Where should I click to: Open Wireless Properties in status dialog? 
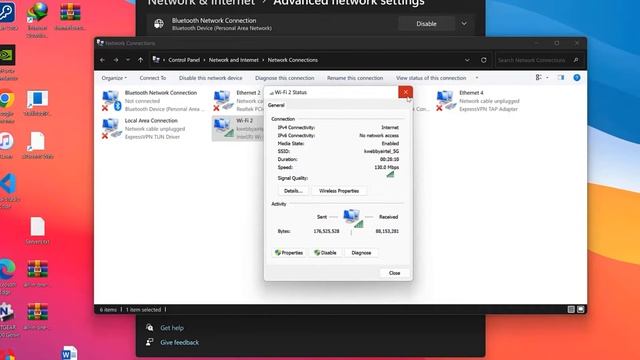[339, 191]
